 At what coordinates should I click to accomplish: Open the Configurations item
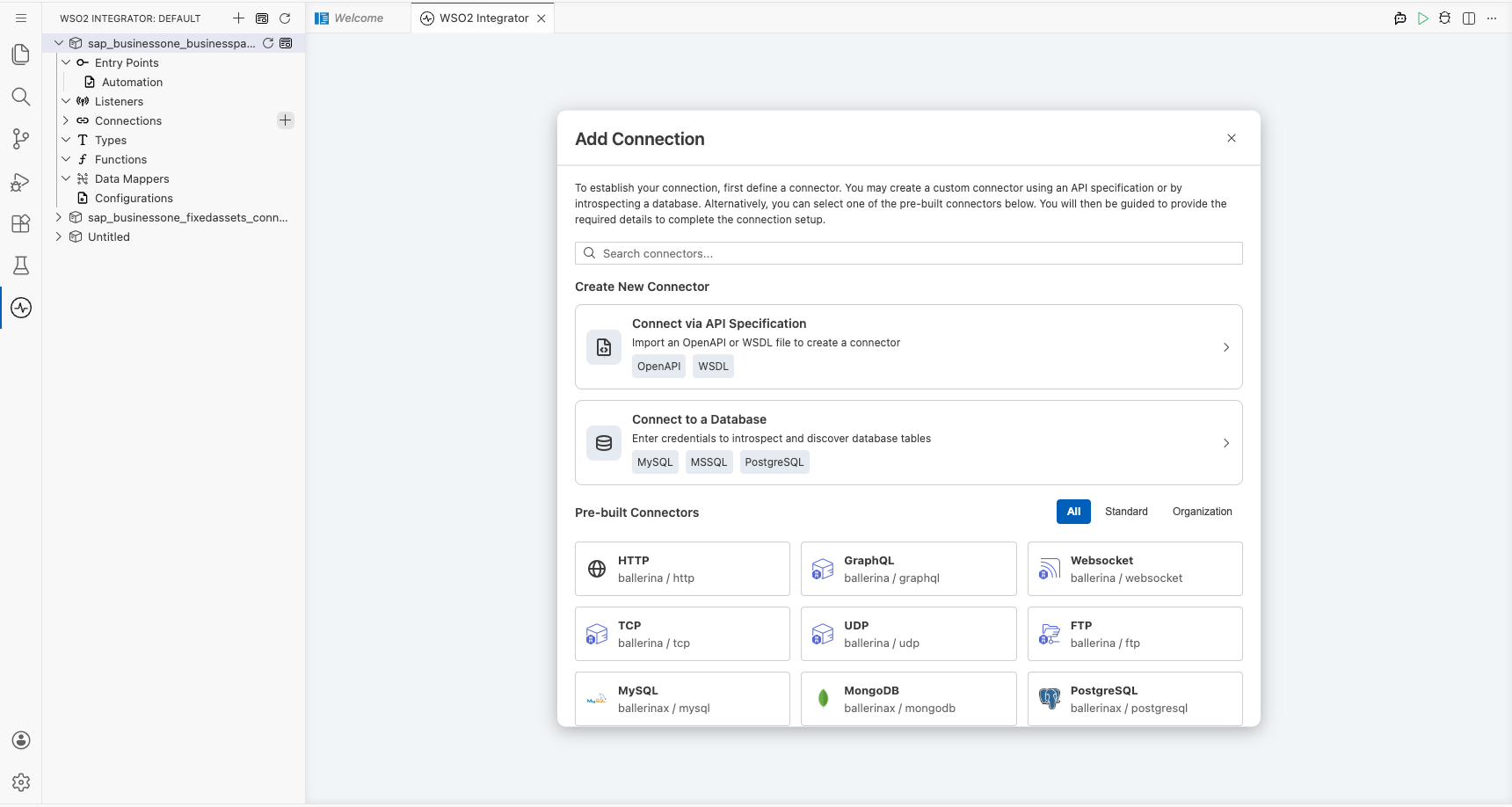(x=134, y=198)
